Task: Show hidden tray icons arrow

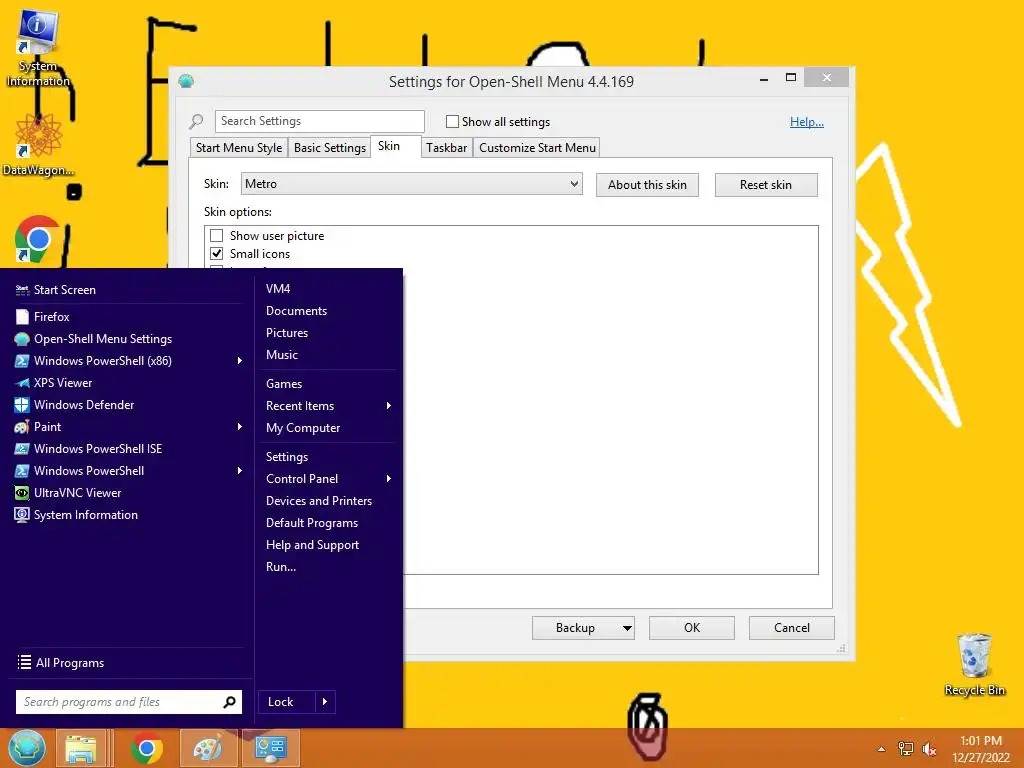Action: 881,749
